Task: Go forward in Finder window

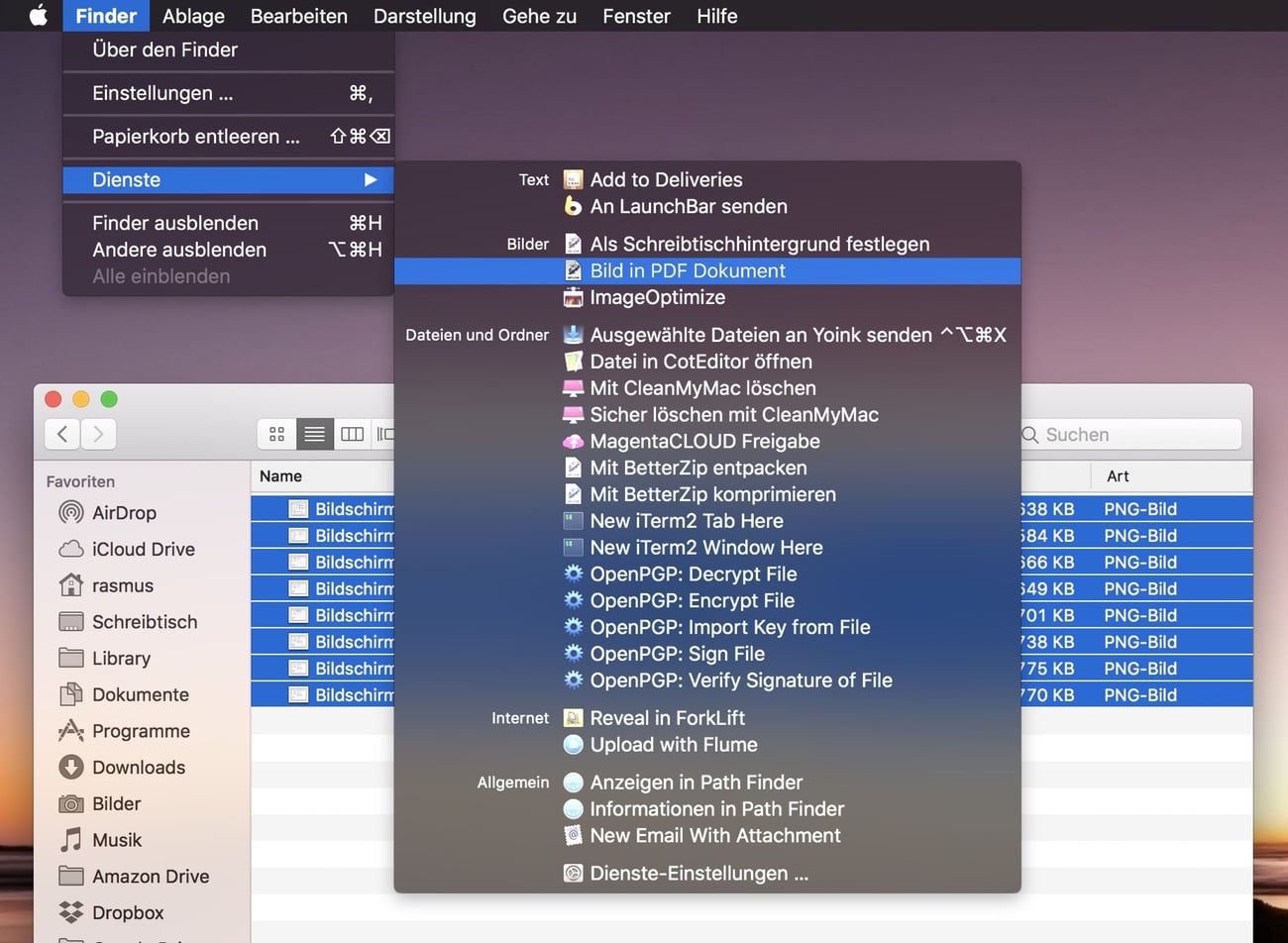Action: (98, 434)
